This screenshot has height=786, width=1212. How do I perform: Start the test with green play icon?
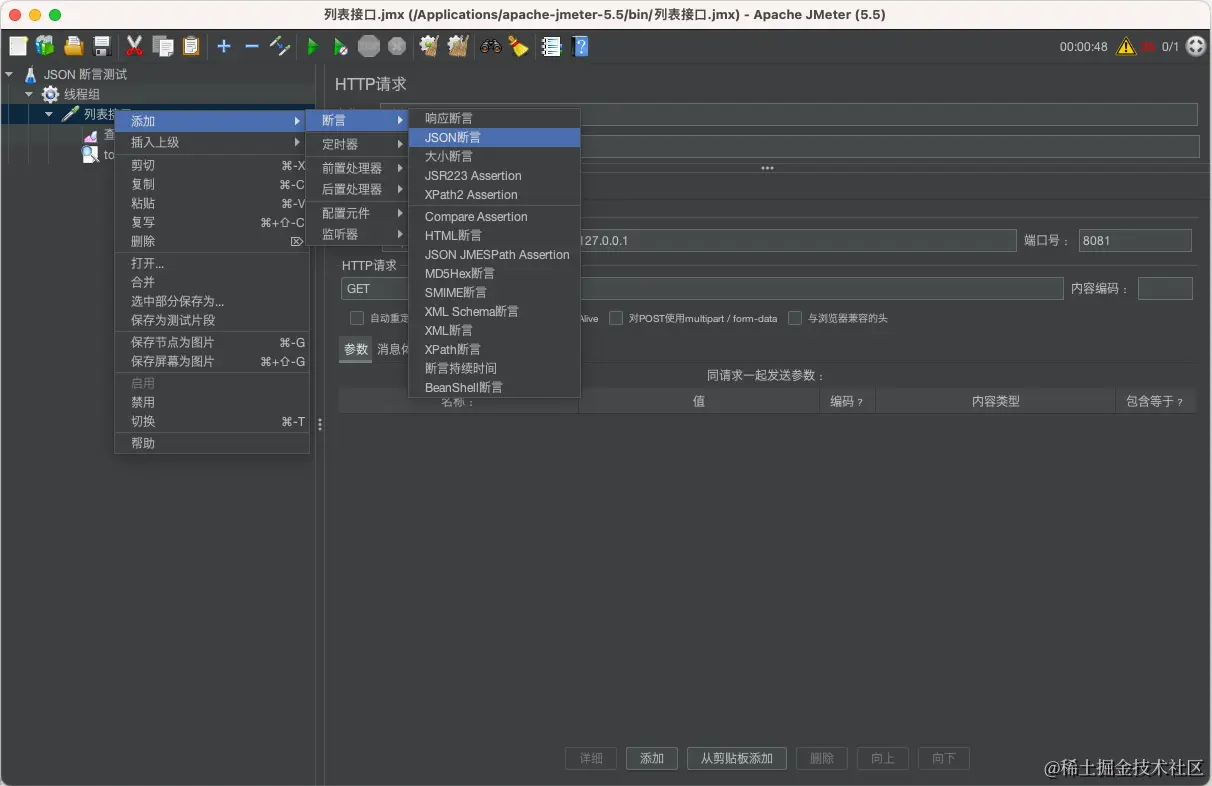click(x=313, y=46)
